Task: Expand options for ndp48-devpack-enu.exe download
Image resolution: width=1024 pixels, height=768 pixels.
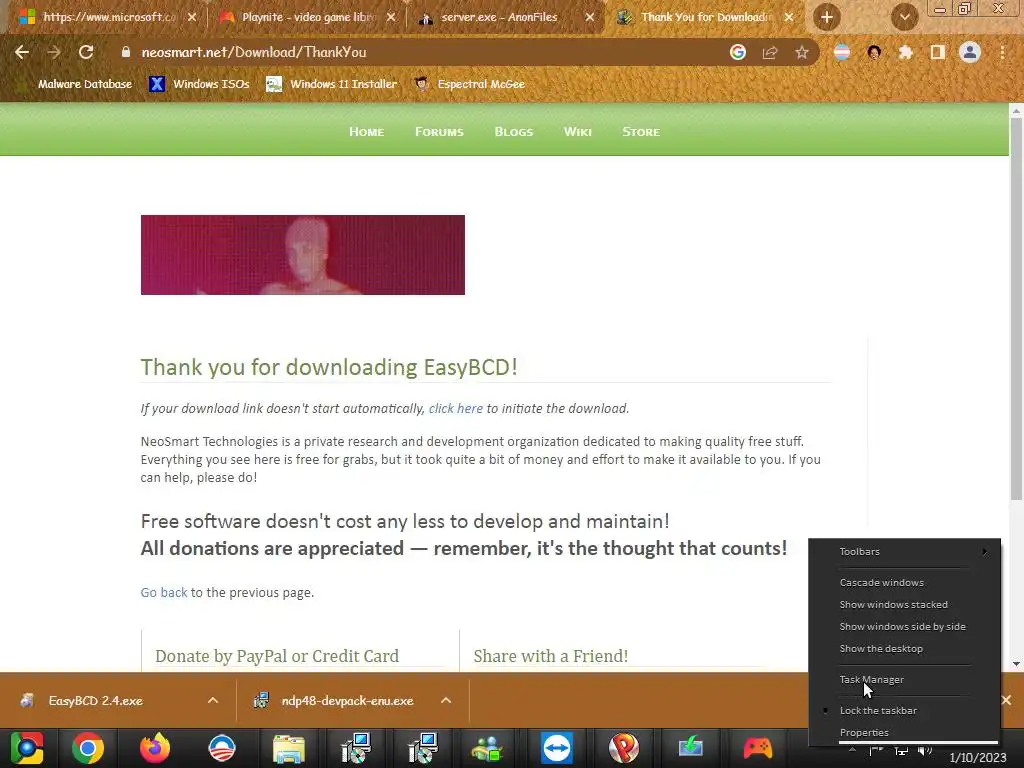Action: pos(446,700)
